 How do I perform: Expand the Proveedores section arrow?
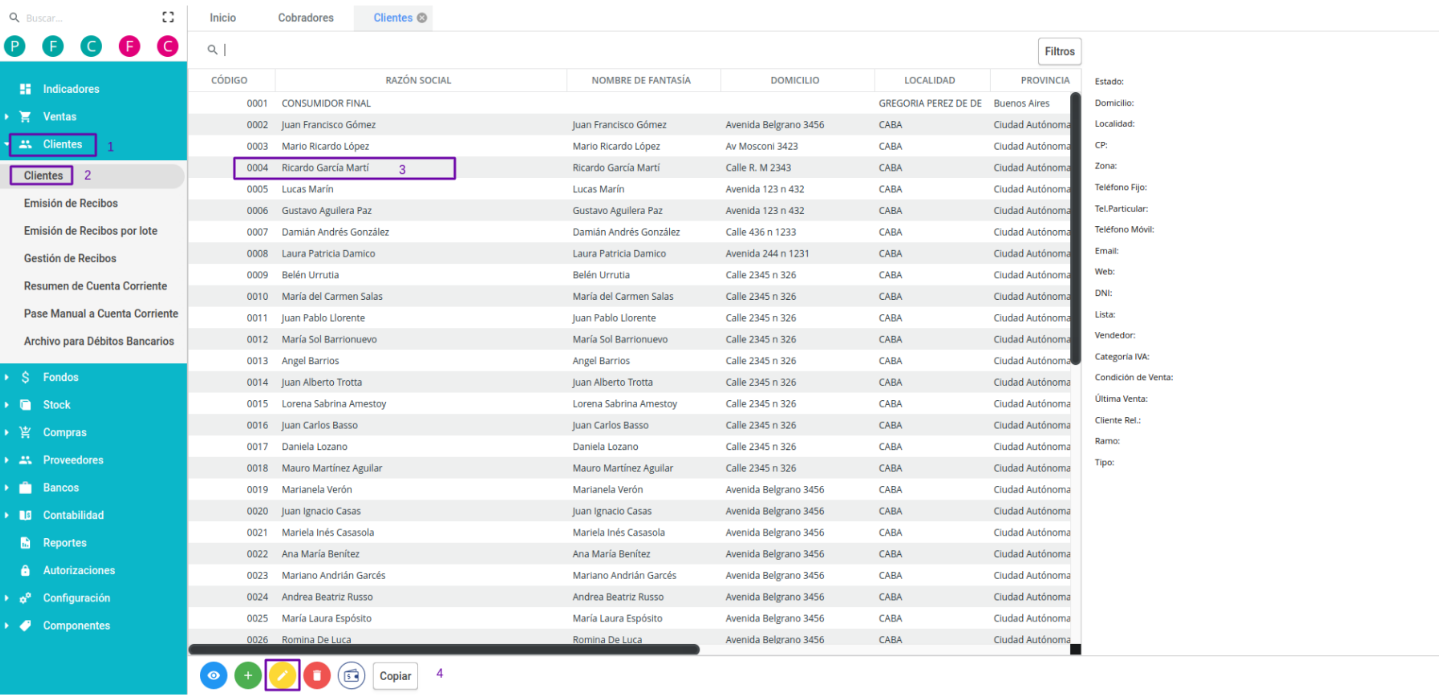pyautogui.click(x=6, y=460)
